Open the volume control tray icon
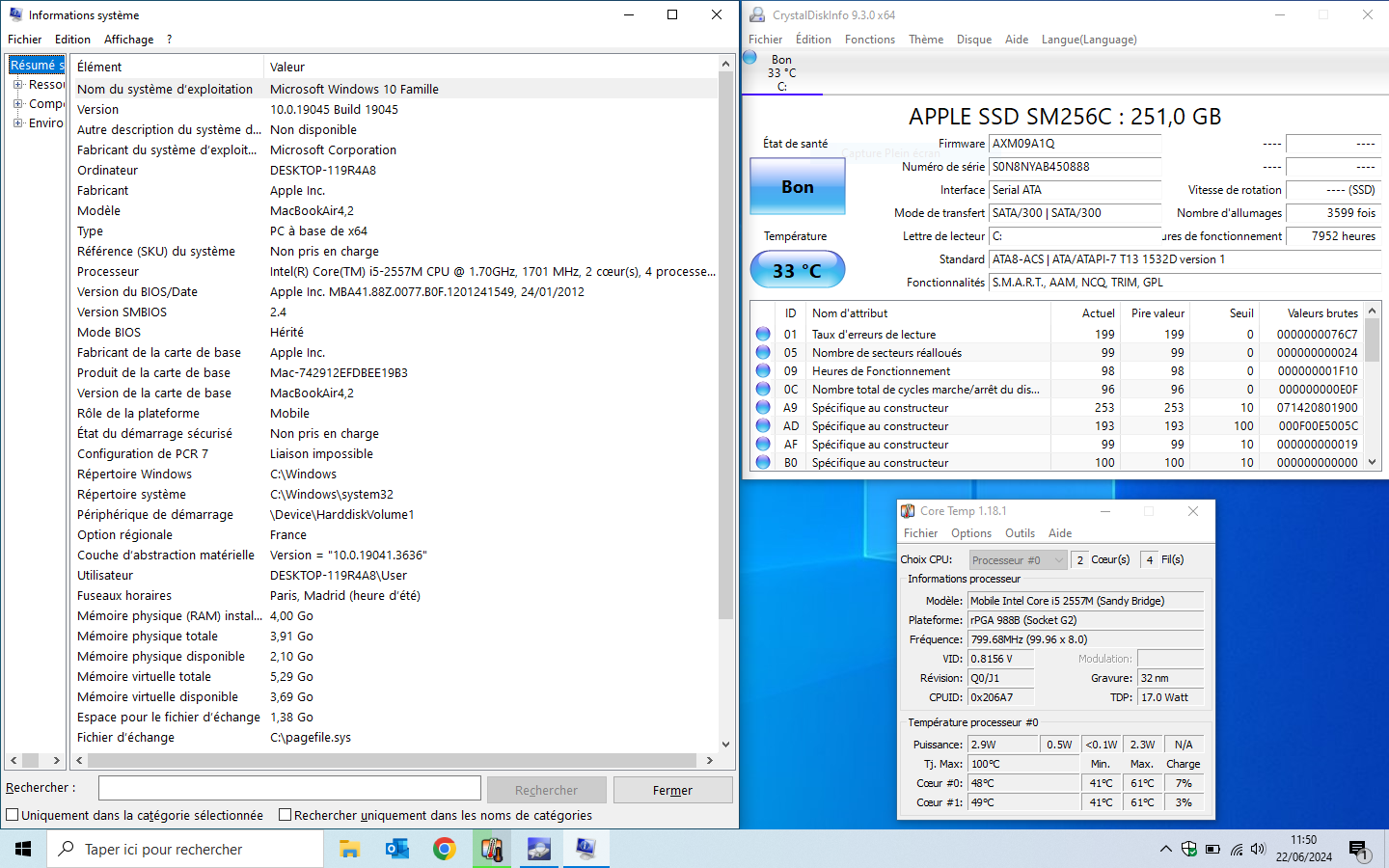The width and height of the screenshot is (1389, 868). 1258,849
